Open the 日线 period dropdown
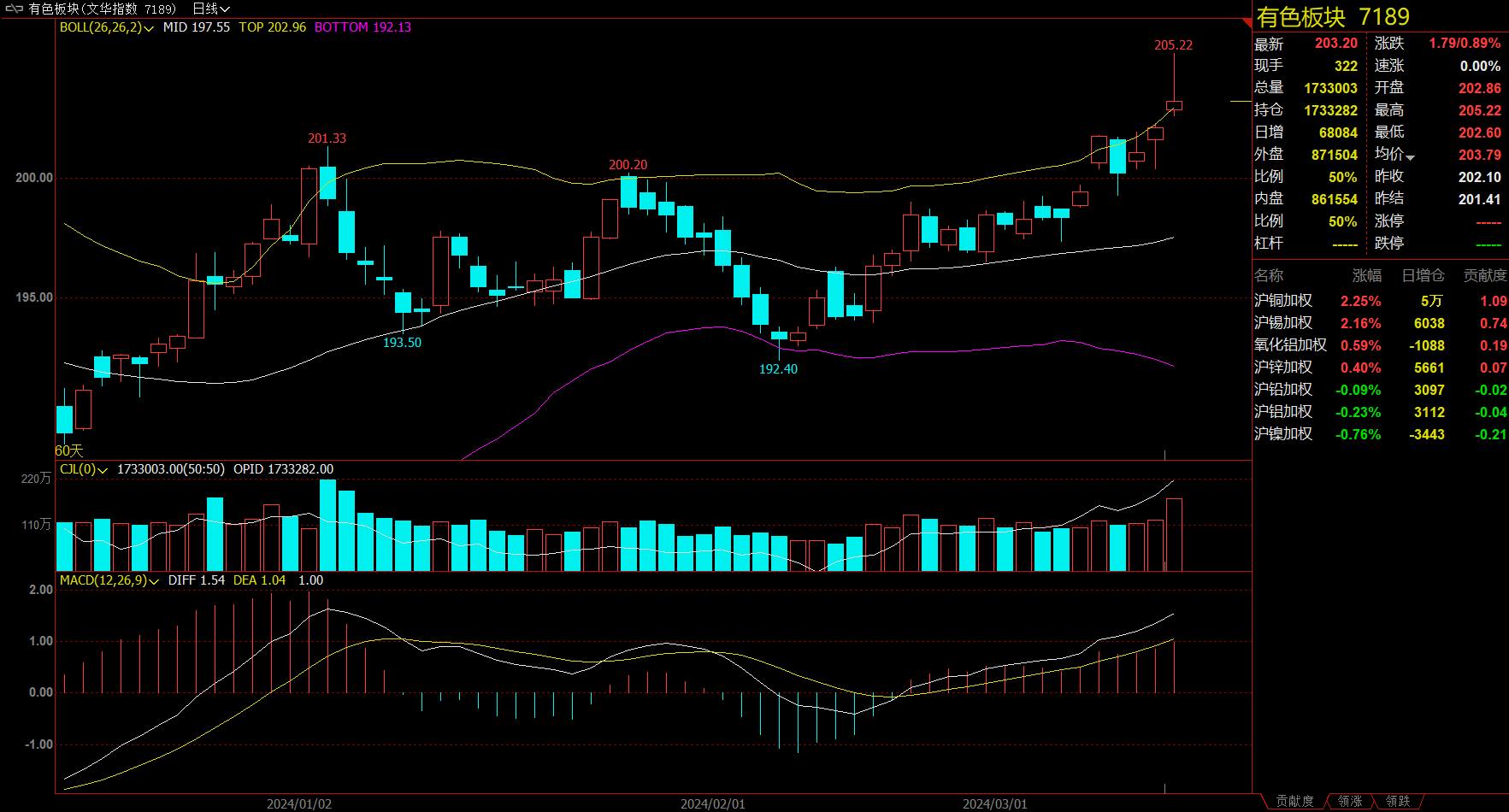The image size is (1509, 812). click(x=210, y=9)
